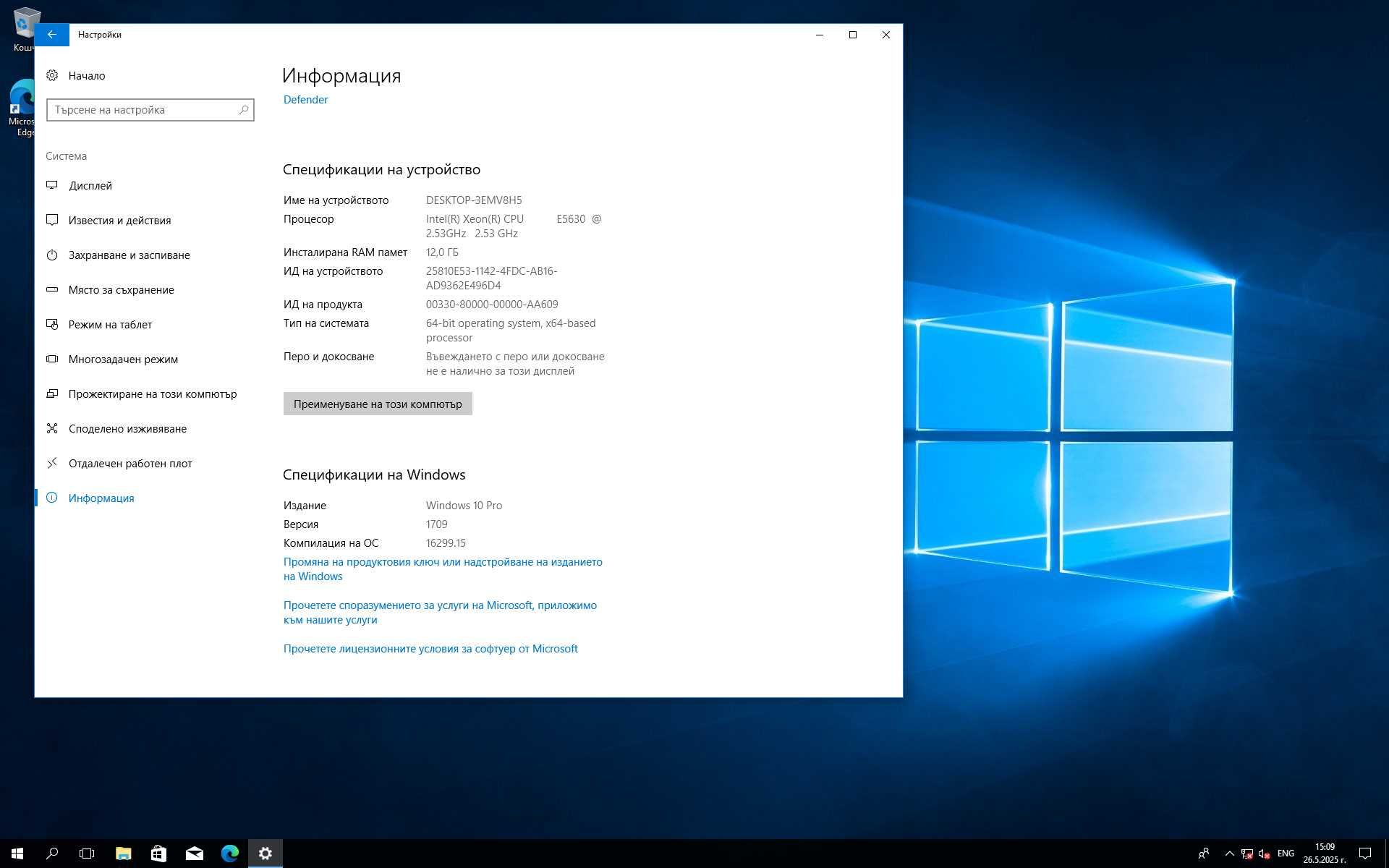Viewport: 1389px width, 868px height.
Task: Open Recycle Bin on the desktop
Action: point(24,29)
